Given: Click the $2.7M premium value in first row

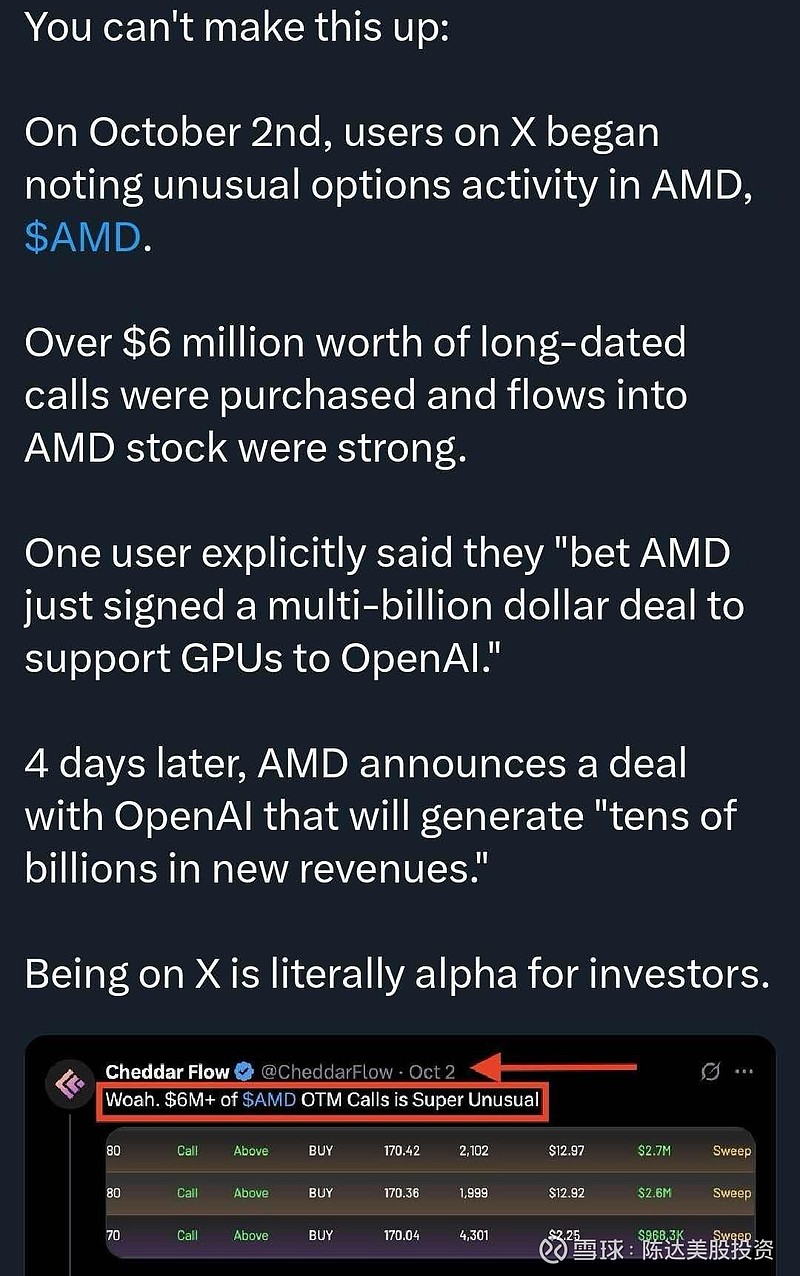Looking at the screenshot, I should (x=655, y=1151).
